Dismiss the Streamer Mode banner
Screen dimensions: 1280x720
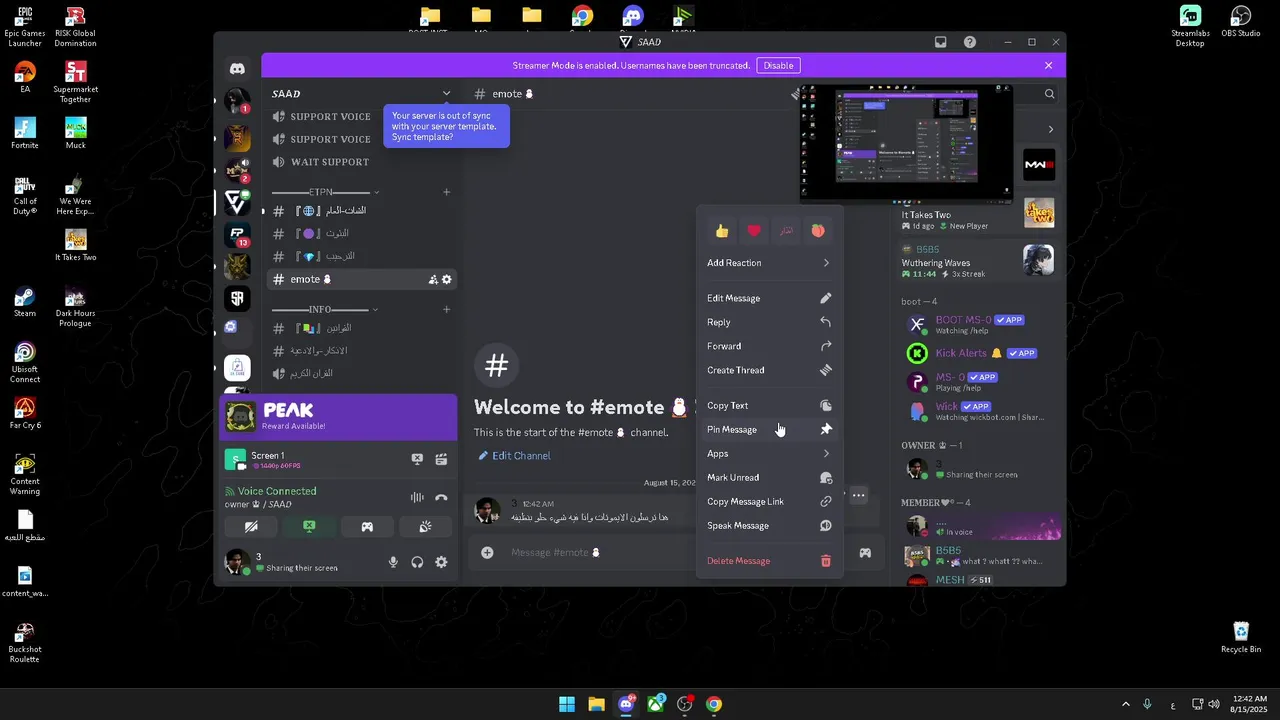1048,66
